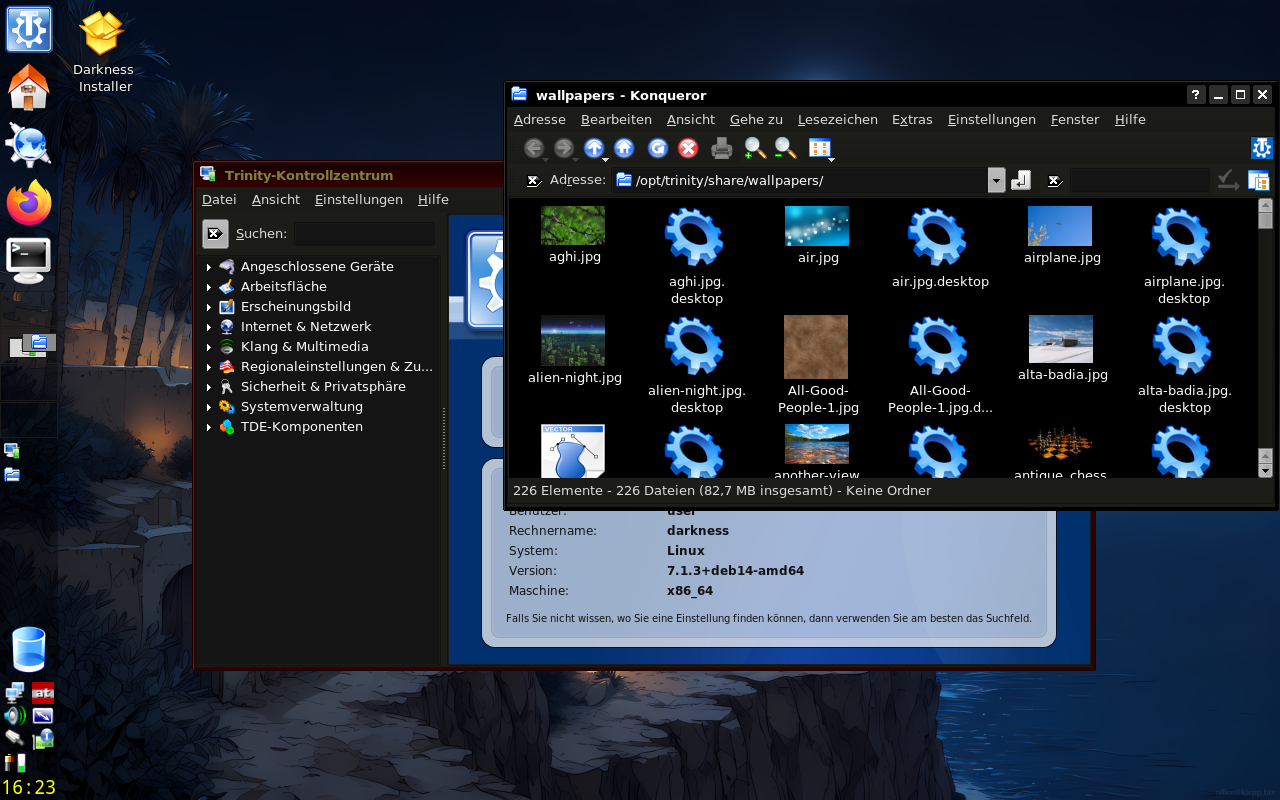1280x800 pixels.
Task: Launch Firefox from the desktop panel
Action: point(28,203)
